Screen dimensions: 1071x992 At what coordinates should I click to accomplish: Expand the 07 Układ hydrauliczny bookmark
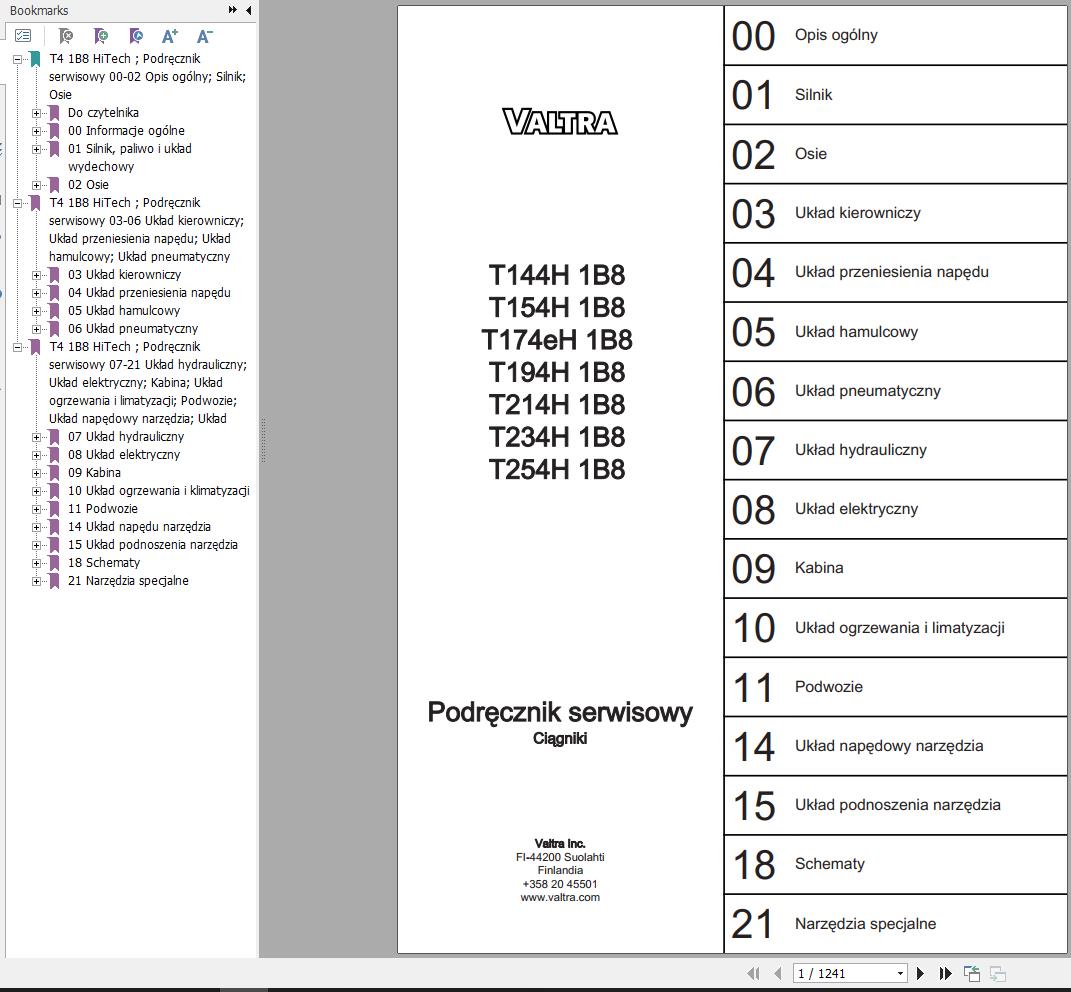coord(36,437)
